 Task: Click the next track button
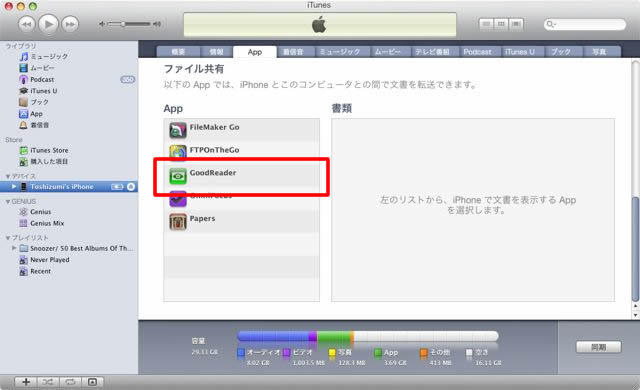click(x=70, y=24)
